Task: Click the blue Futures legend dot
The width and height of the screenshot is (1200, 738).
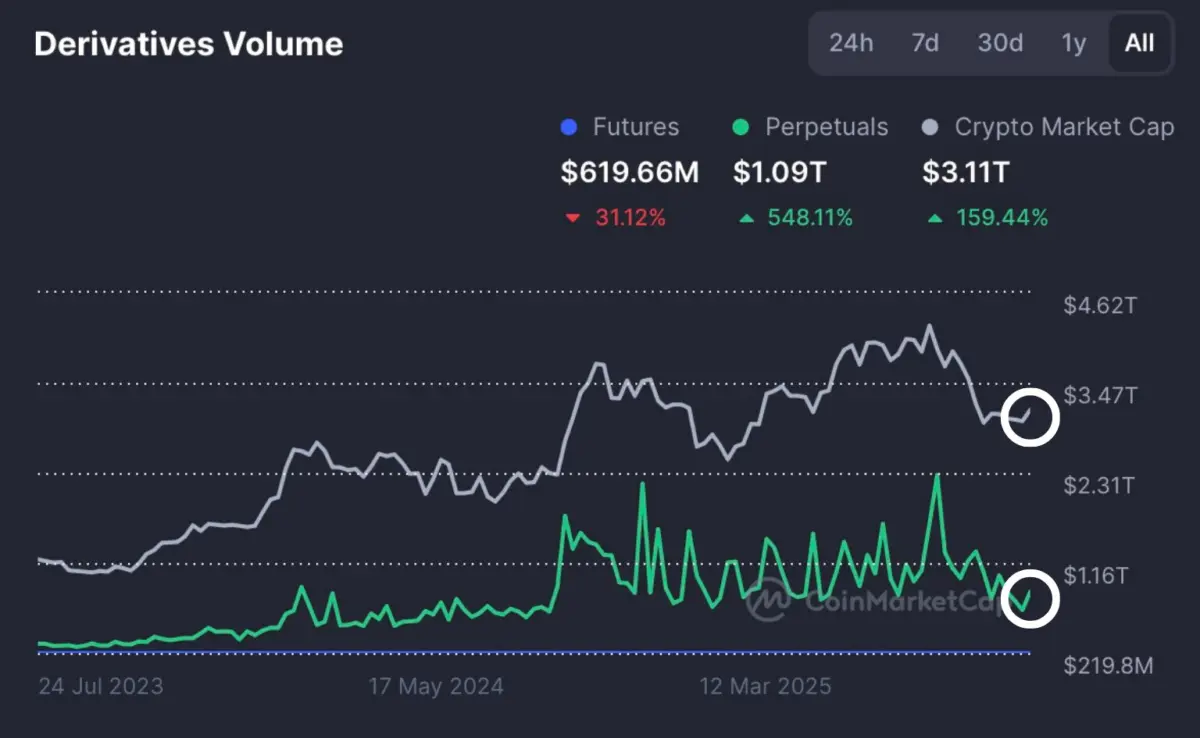Action: (570, 127)
